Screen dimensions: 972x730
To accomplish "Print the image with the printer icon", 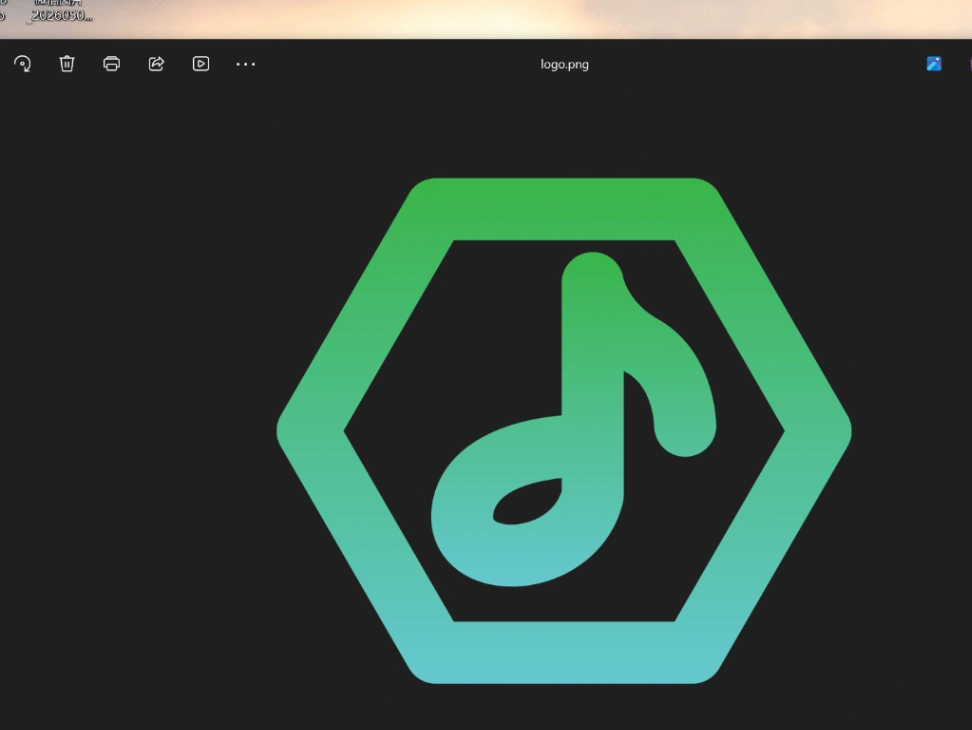I will [112, 64].
